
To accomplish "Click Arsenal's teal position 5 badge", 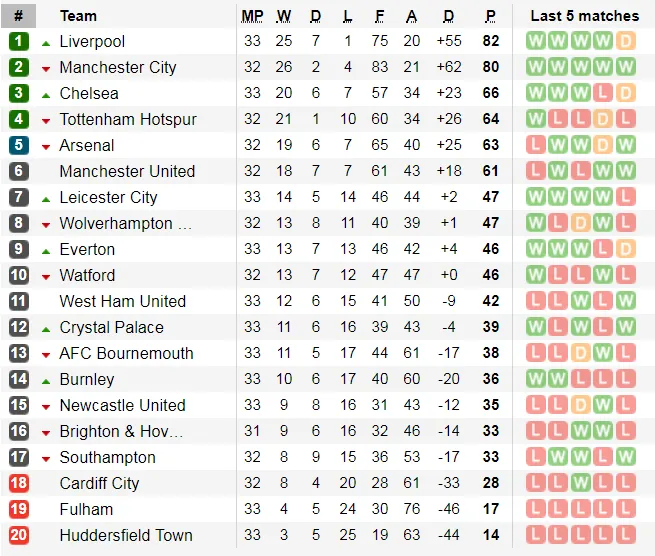I will (19, 146).
